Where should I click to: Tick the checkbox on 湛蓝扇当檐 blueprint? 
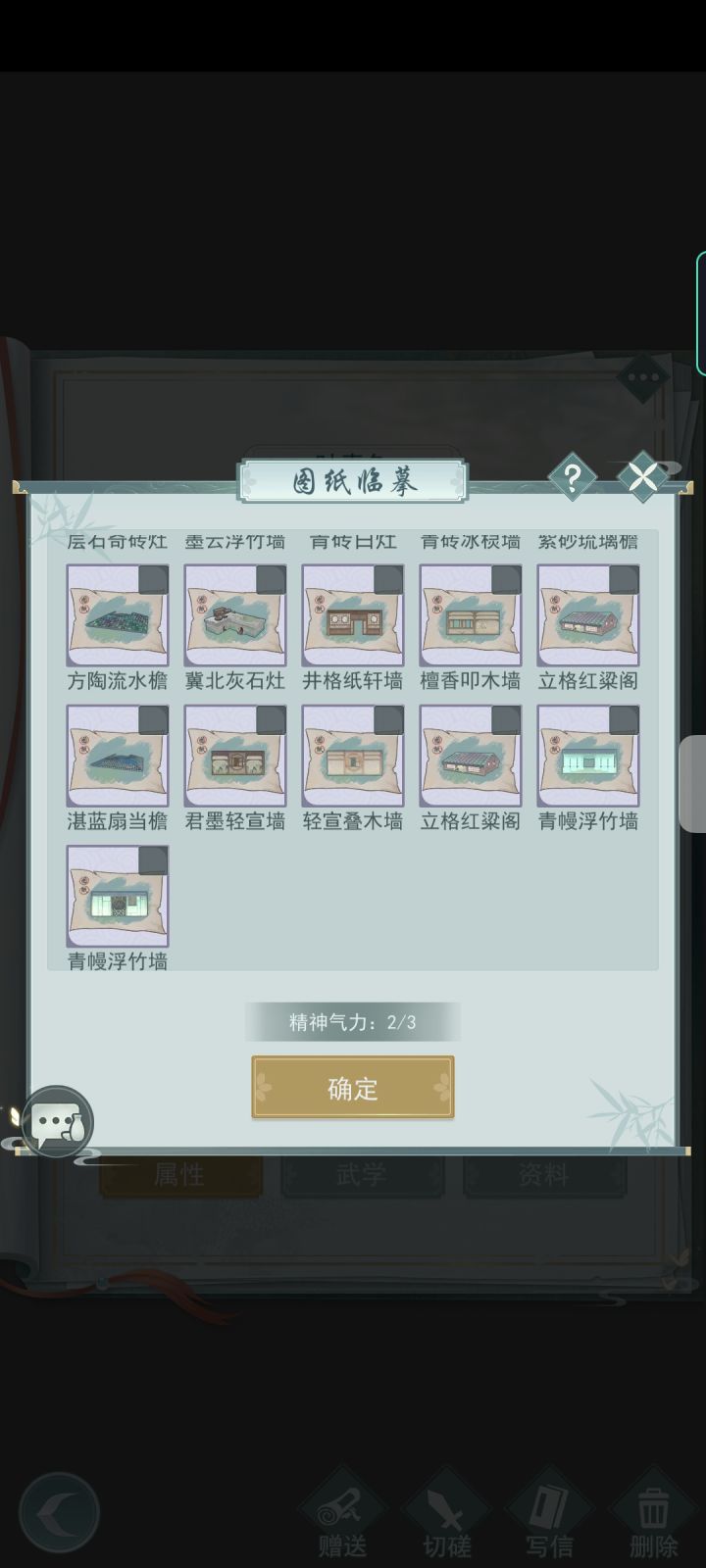[153, 720]
